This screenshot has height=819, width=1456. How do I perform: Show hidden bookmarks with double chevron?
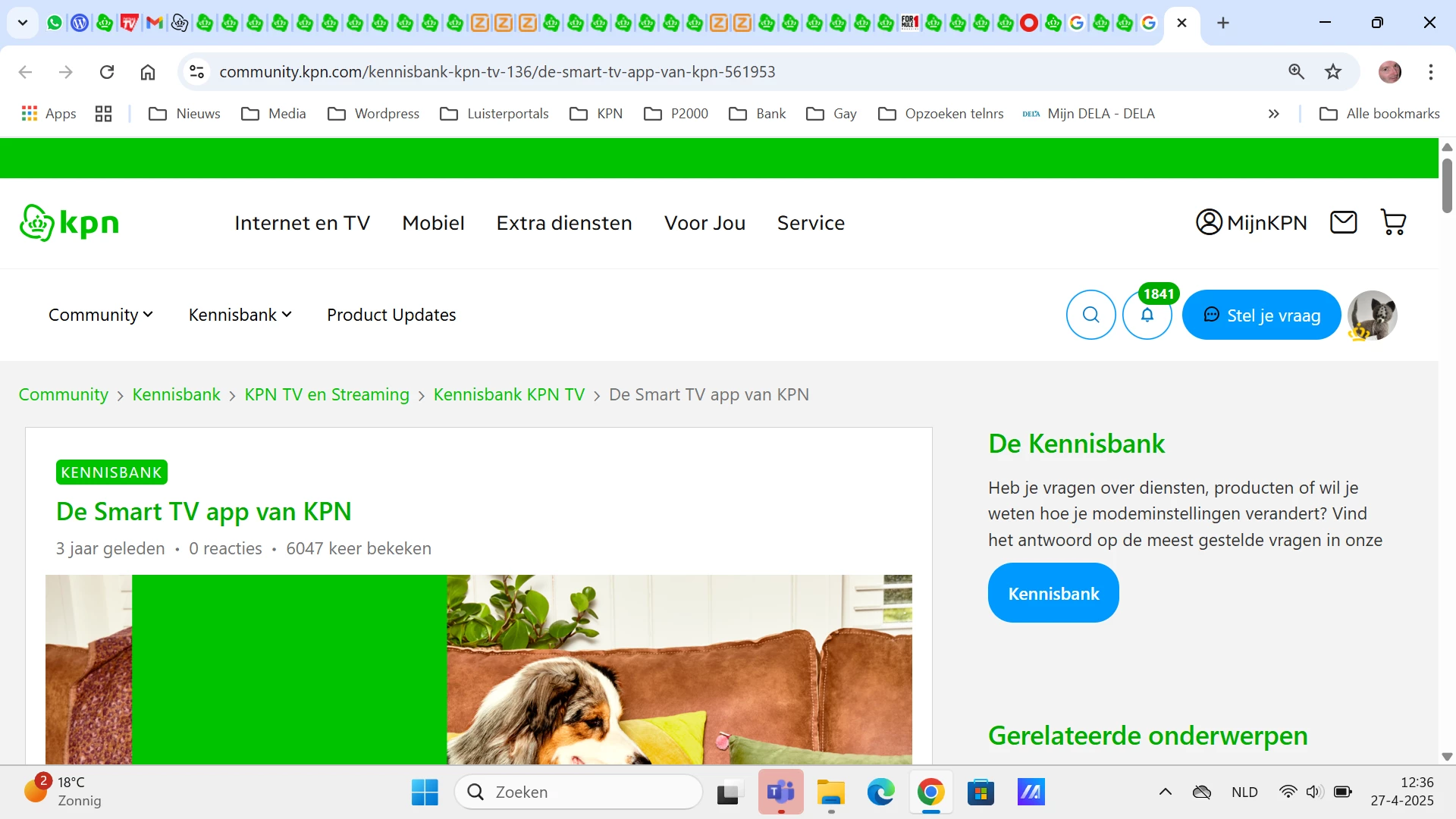pyautogui.click(x=1273, y=114)
